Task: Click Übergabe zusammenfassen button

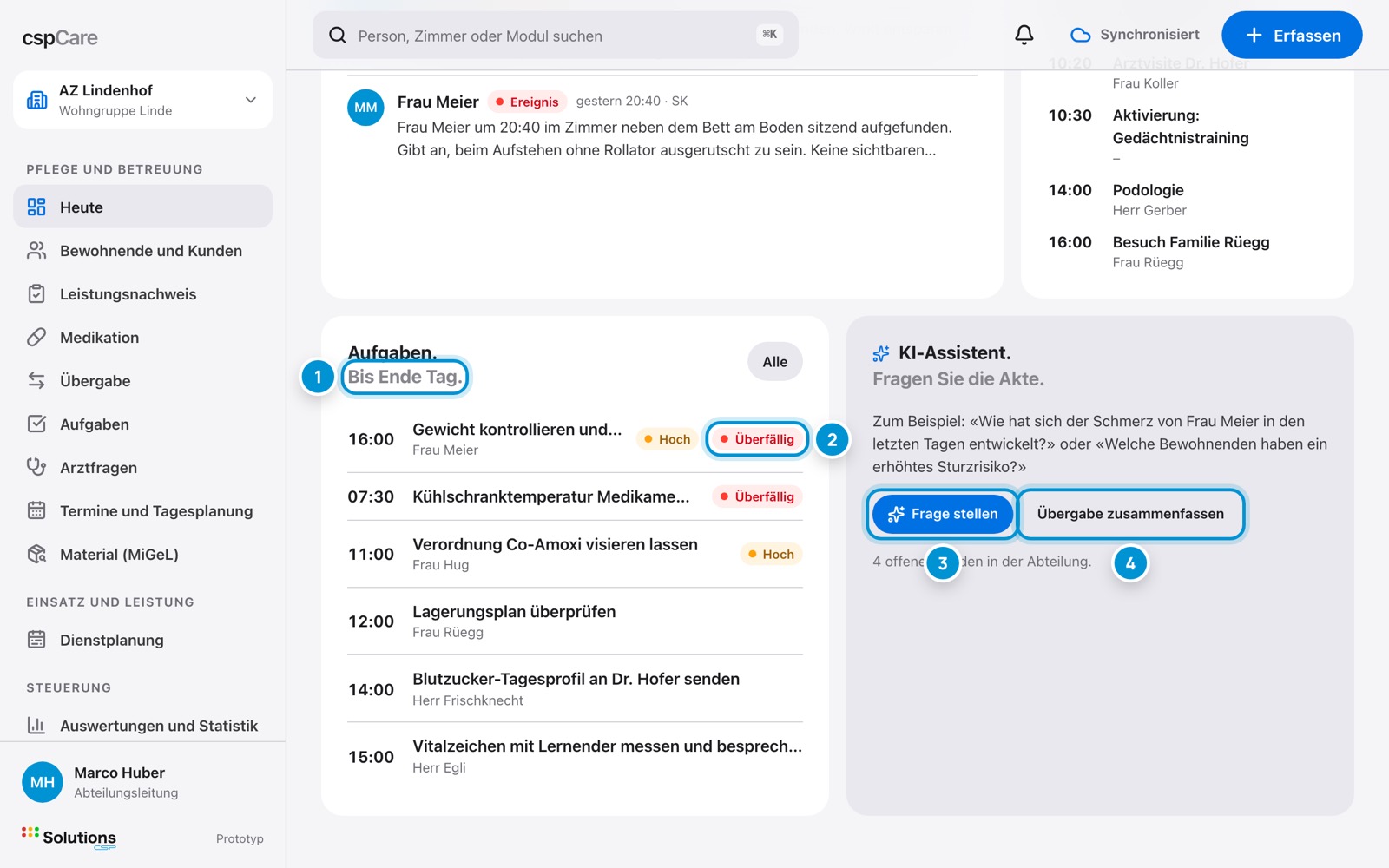Action: pyautogui.click(x=1130, y=514)
